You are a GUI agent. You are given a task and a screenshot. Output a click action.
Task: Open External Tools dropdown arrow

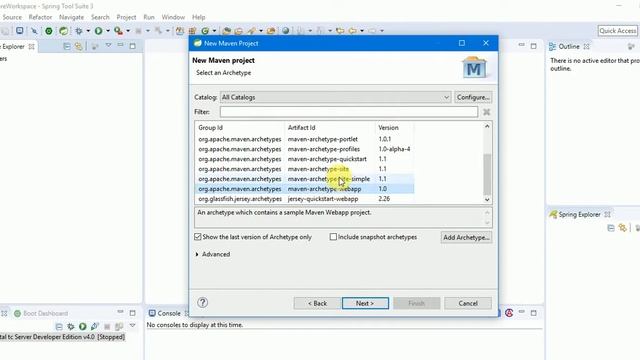[x=128, y=31]
